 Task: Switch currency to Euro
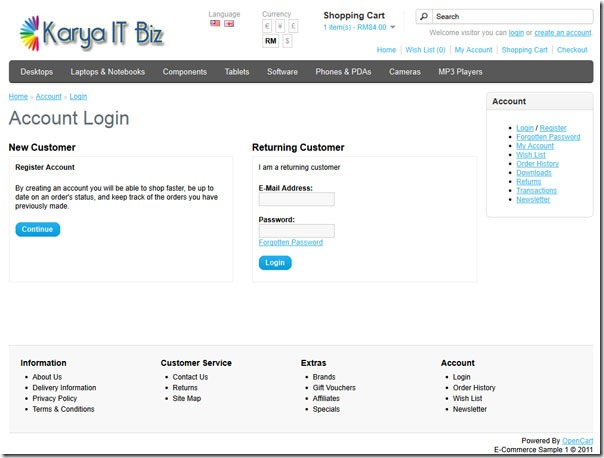267,26
